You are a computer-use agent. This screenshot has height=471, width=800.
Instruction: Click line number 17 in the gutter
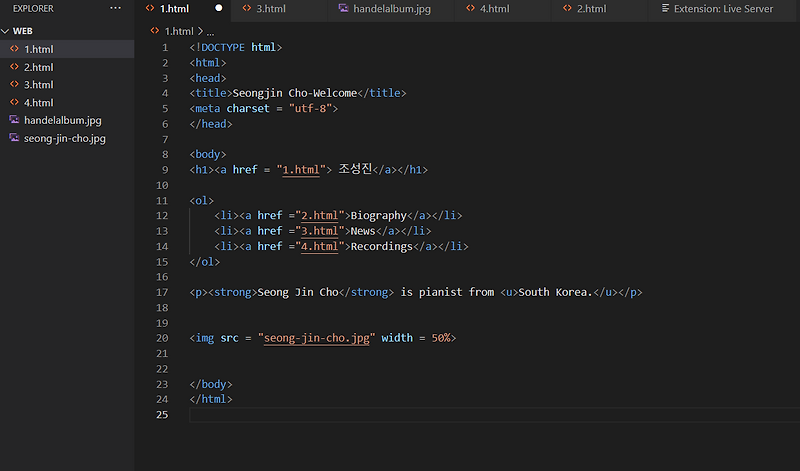coord(162,292)
